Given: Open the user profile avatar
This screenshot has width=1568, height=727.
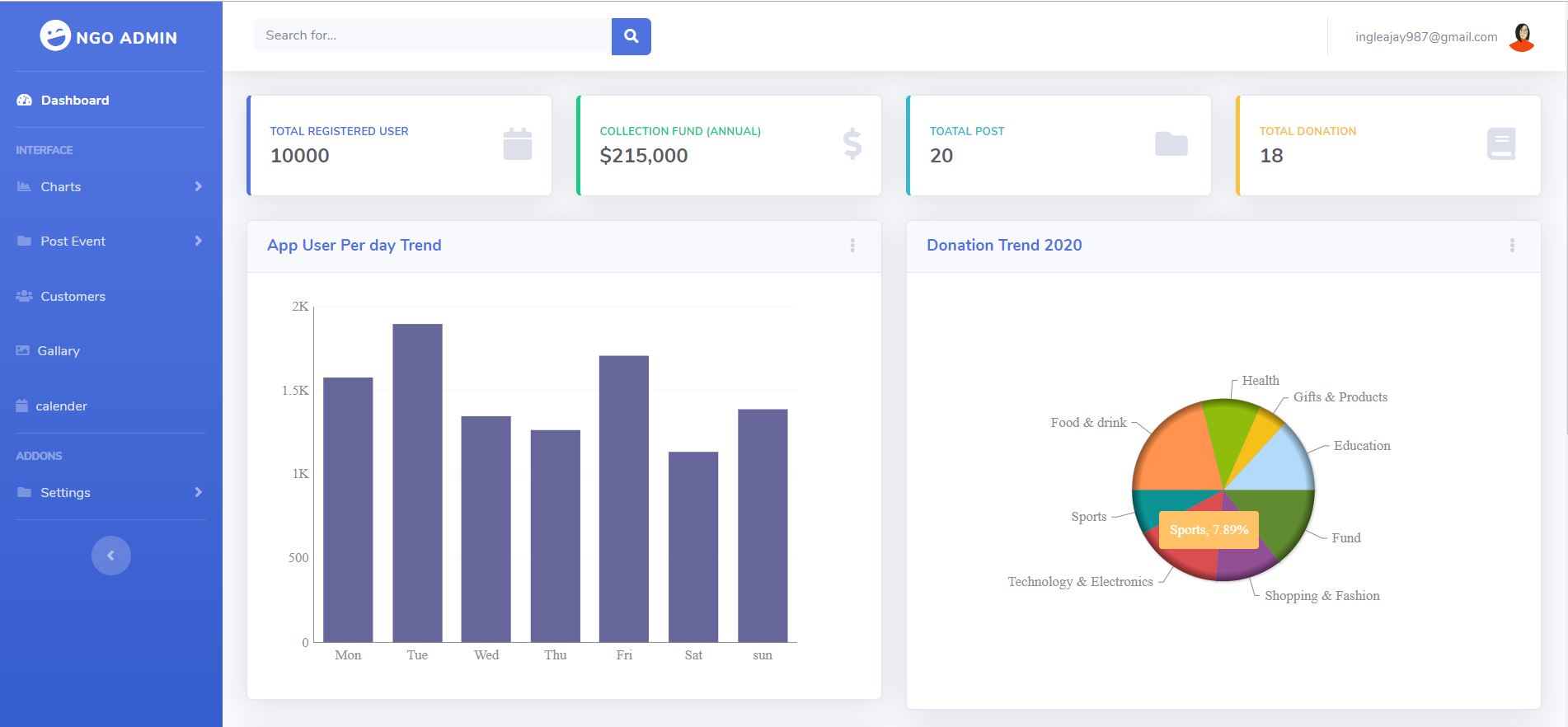Looking at the screenshot, I should click(1521, 37).
